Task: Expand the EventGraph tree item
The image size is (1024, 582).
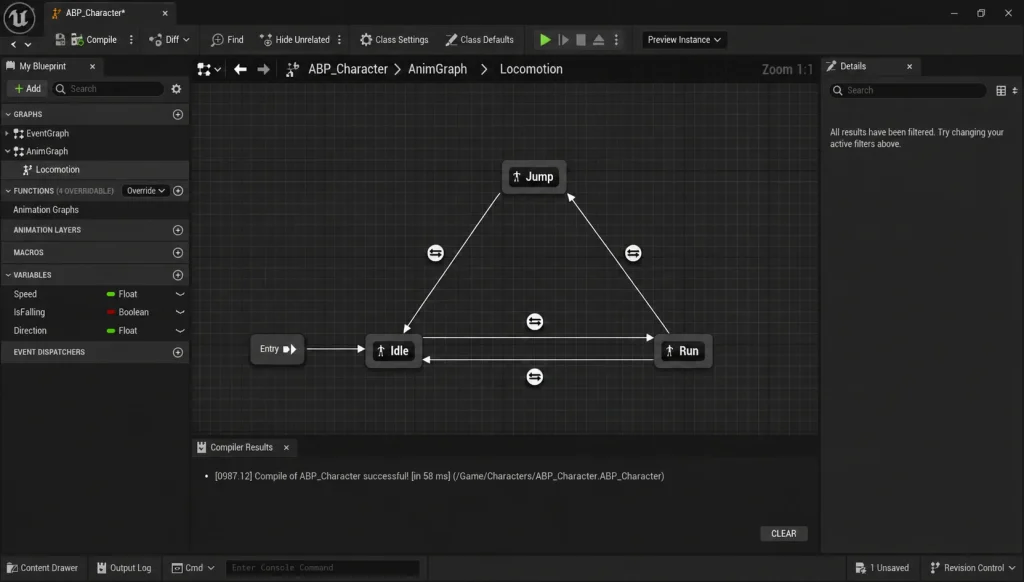Action: tap(7, 133)
